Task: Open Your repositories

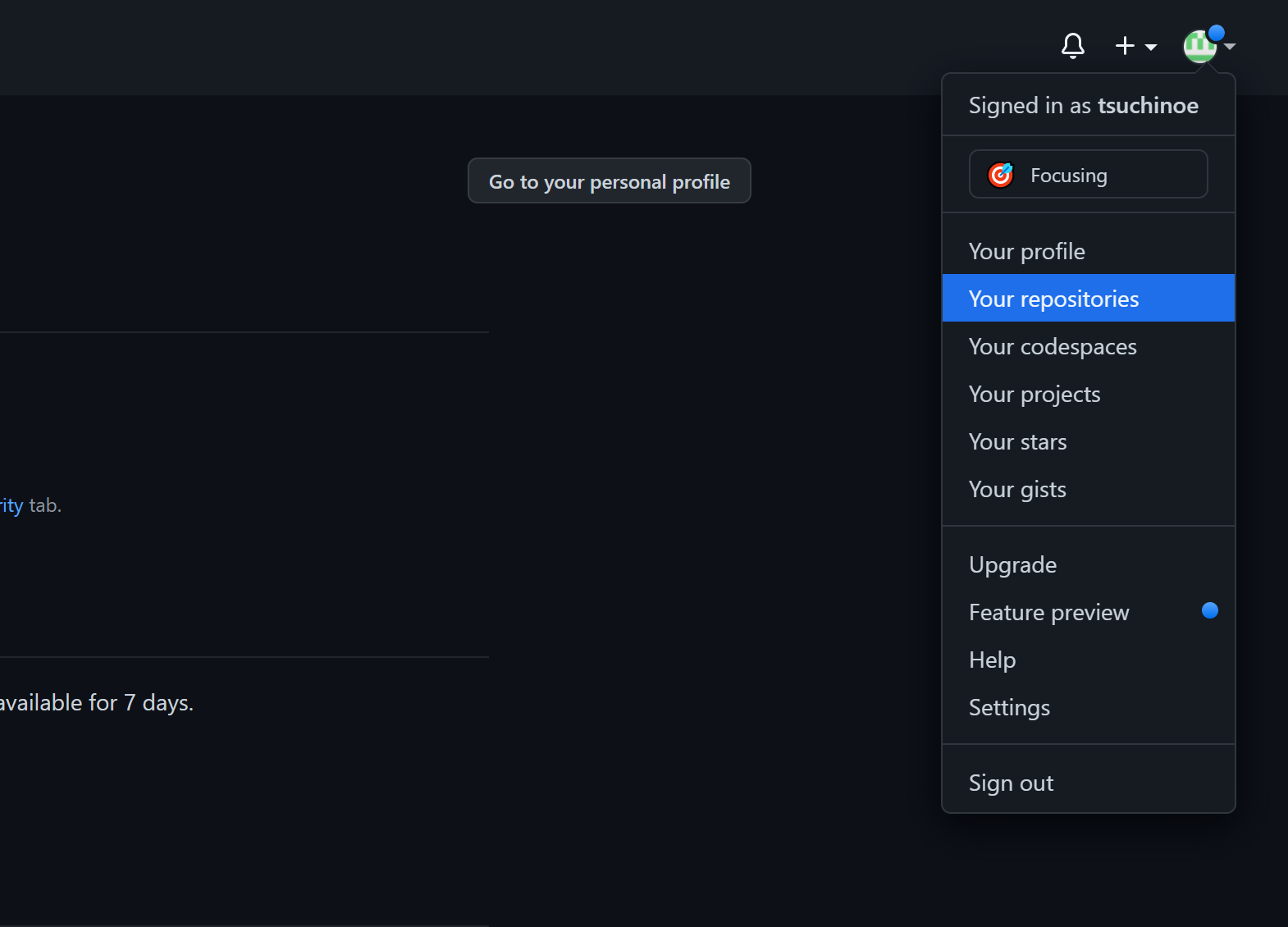Action: click(x=1088, y=299)
